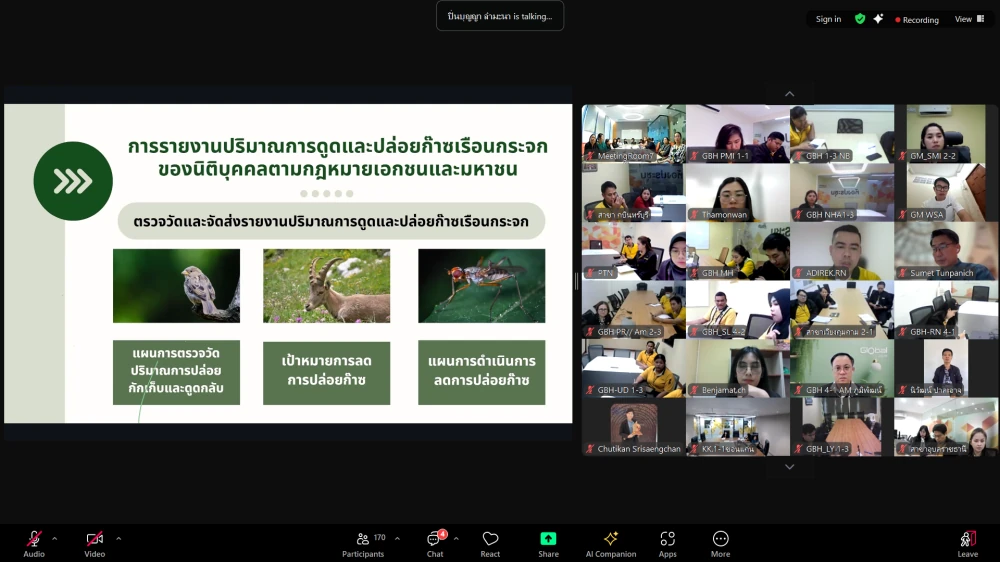Open the green encryption shield info
Viewport: 1000px width, 562px height.
[860, 19]
